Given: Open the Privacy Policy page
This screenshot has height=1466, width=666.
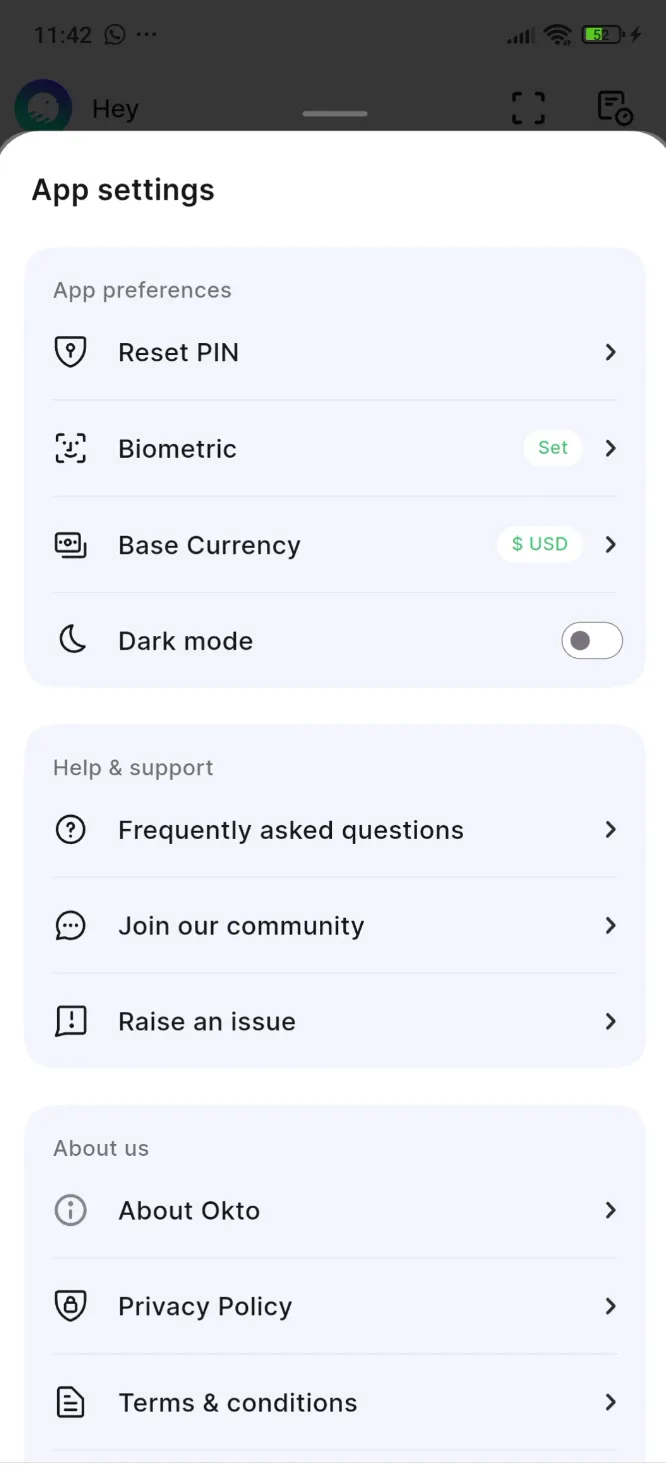Looking at the screenshot, I should tap(204, 1306).
